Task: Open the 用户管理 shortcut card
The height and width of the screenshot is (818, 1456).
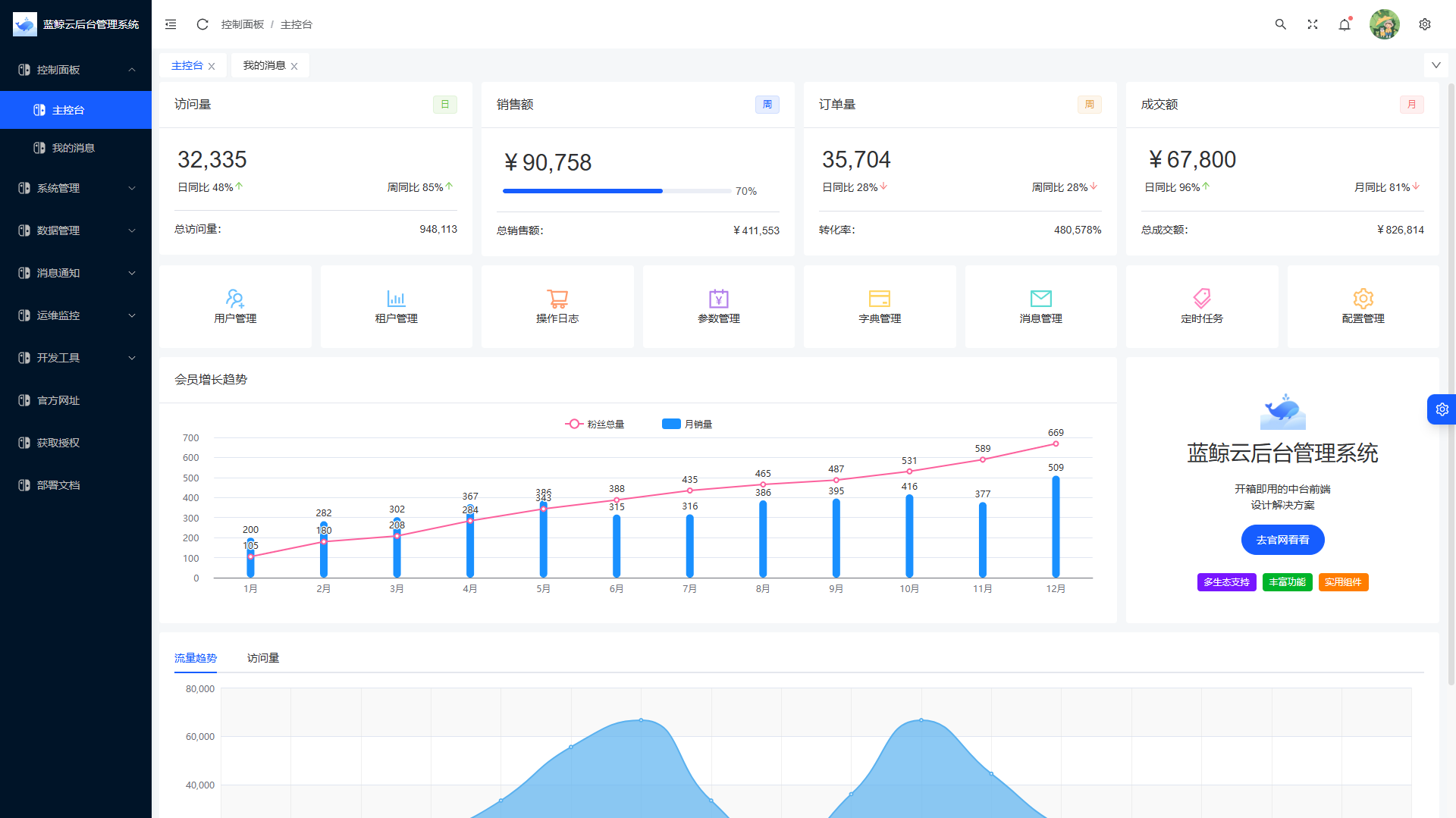Action: click(x=235, y=306)
